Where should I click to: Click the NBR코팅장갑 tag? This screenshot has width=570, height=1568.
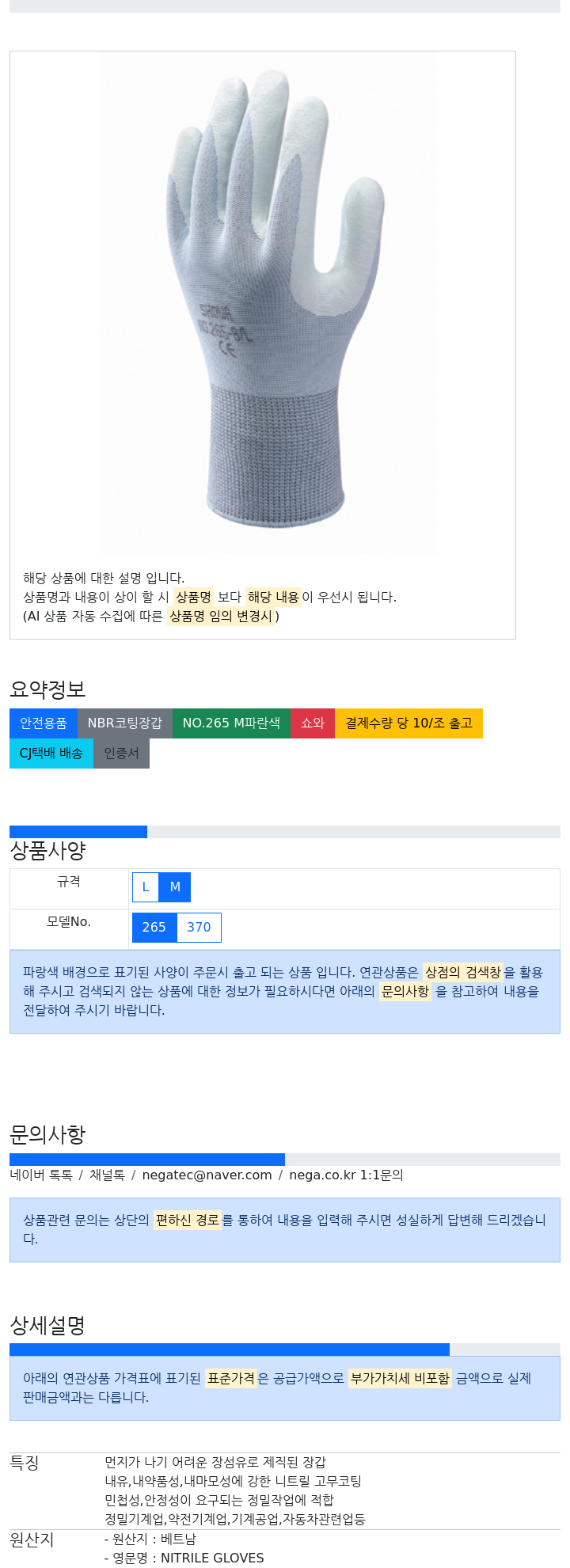[125, 723]
